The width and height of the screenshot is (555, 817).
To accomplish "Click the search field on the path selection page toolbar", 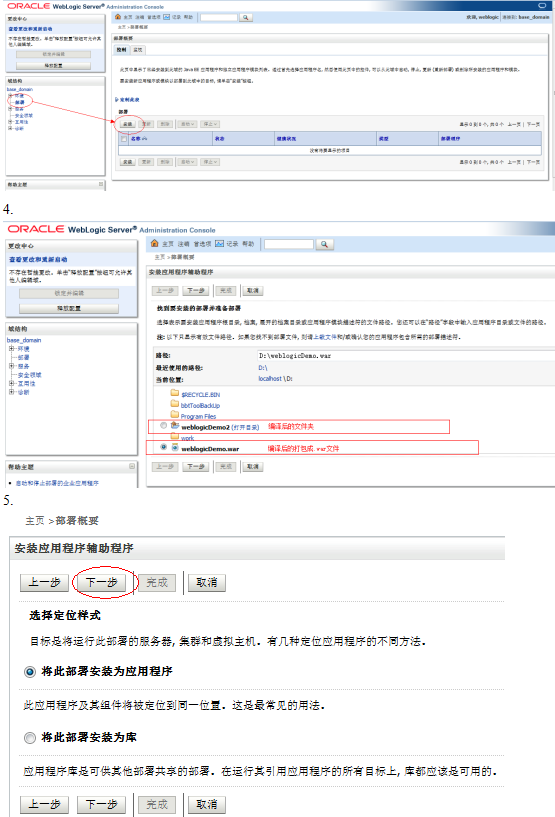I will pyautogui.click(x=289, y=244).
